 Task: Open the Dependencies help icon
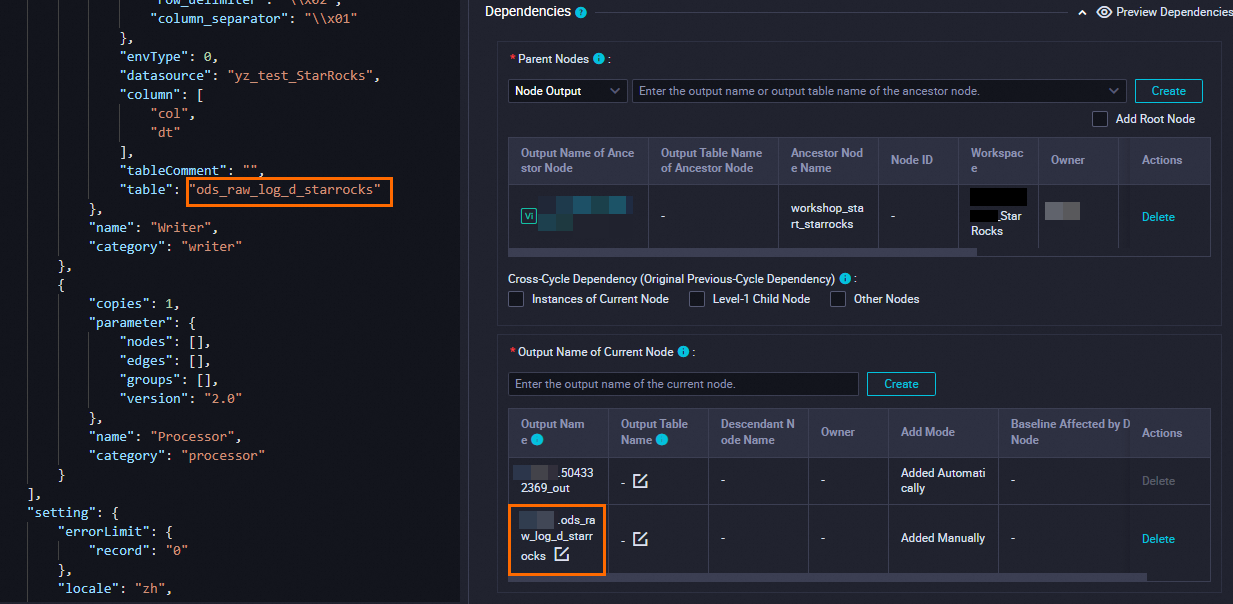[581, 12]
